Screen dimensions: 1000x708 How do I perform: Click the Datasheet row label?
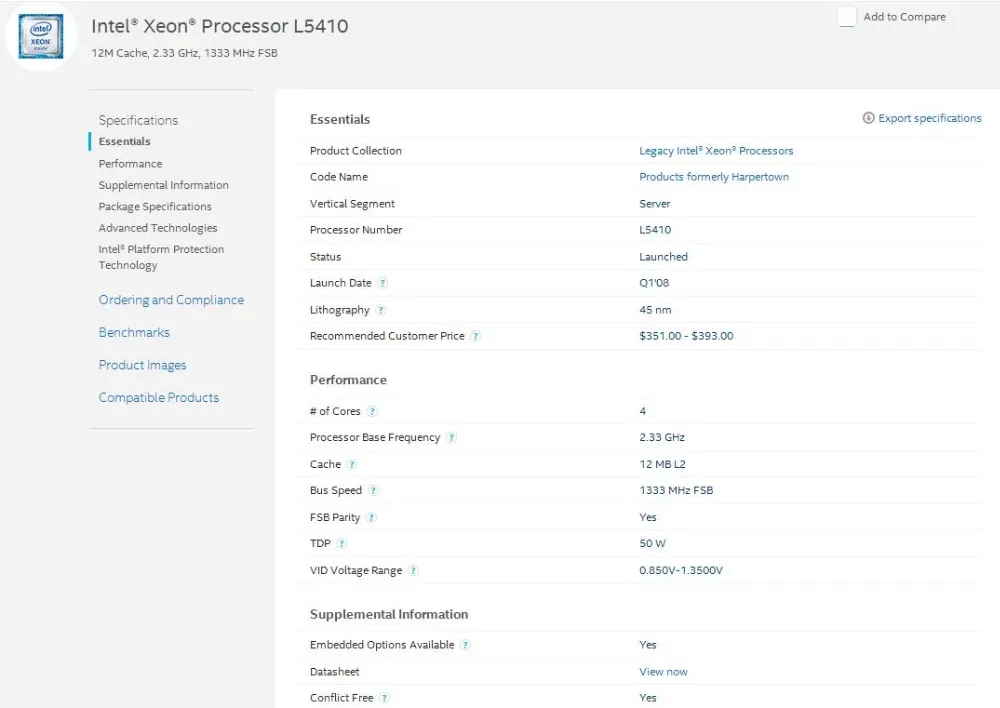334,672
